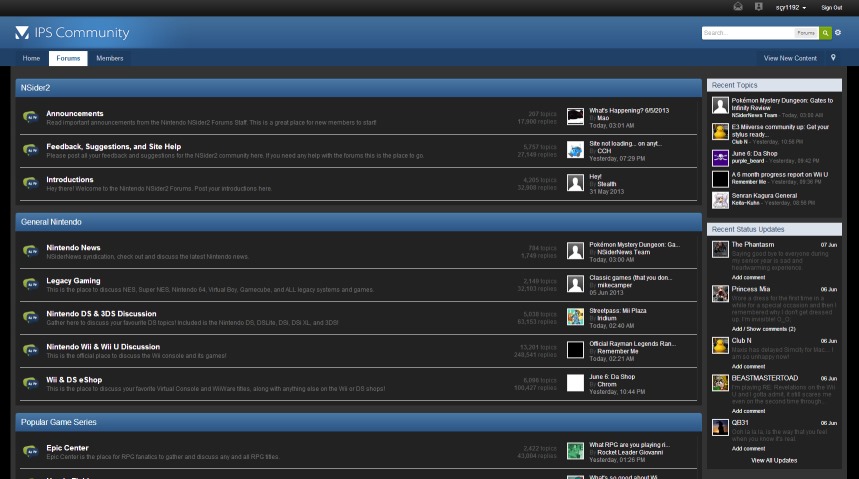859x479 pixels.
Task: Open the inbox icon in top bar
Action: pyautogui.click(x=738, y=7)
